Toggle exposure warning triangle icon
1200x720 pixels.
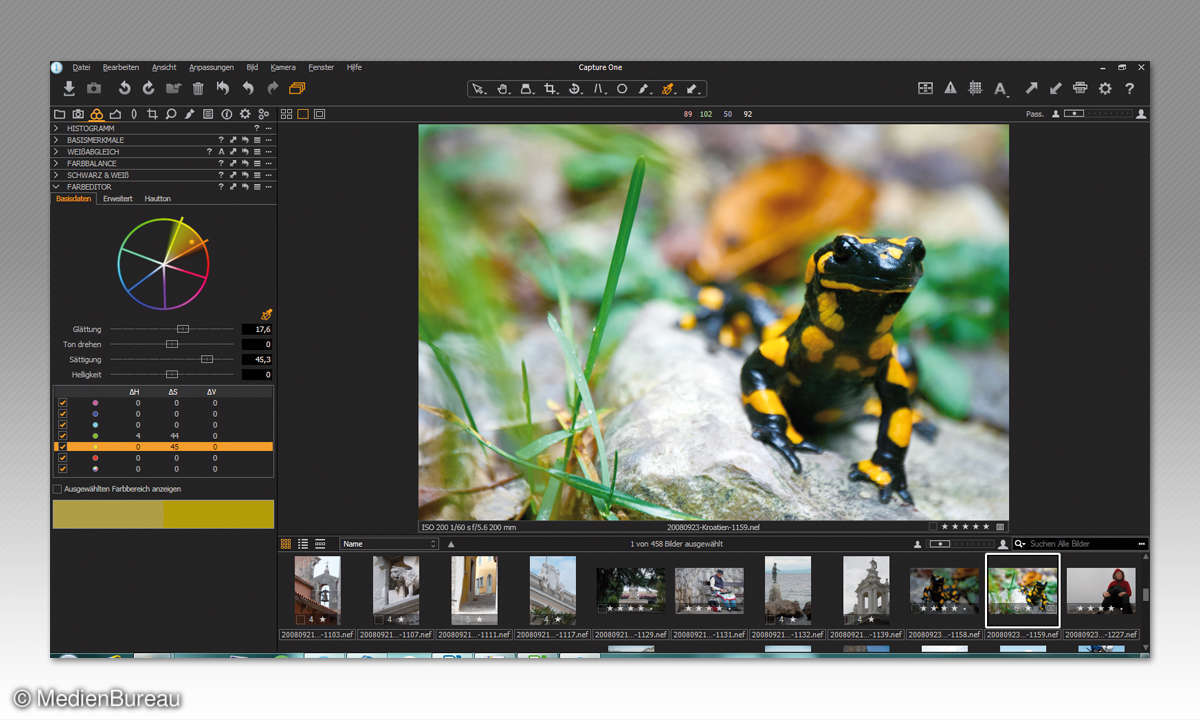click(950, 88)
